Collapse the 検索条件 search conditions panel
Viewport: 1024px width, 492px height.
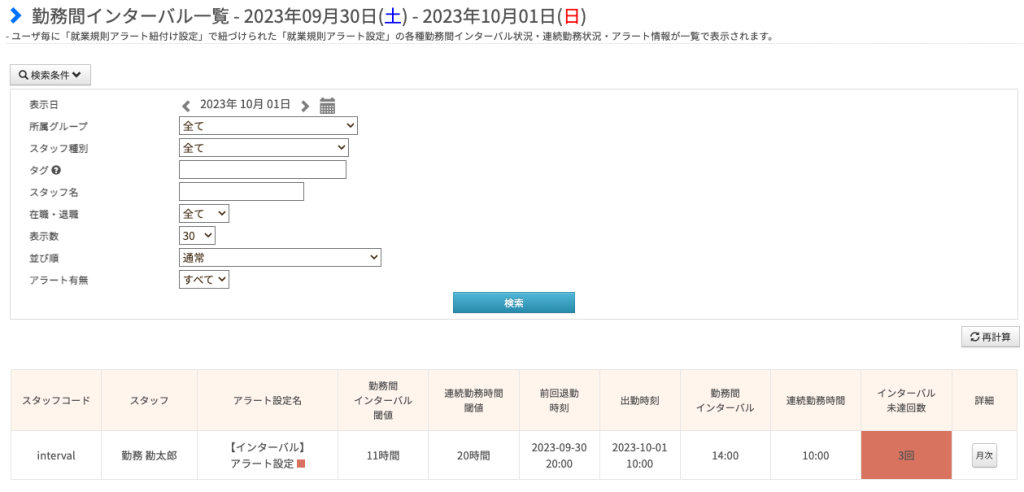(50, 75)
